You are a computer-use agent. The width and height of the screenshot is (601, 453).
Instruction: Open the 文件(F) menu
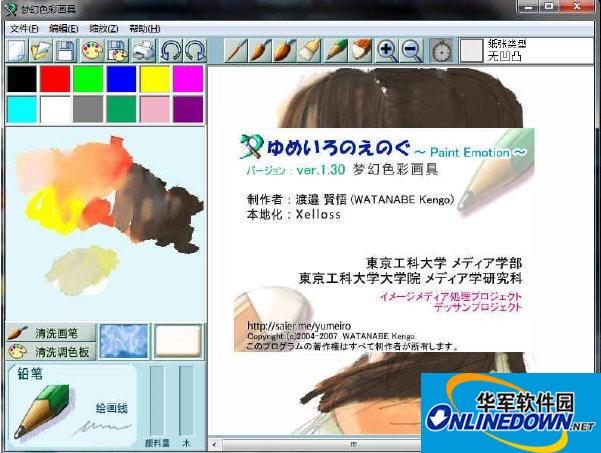click(24, 29)
